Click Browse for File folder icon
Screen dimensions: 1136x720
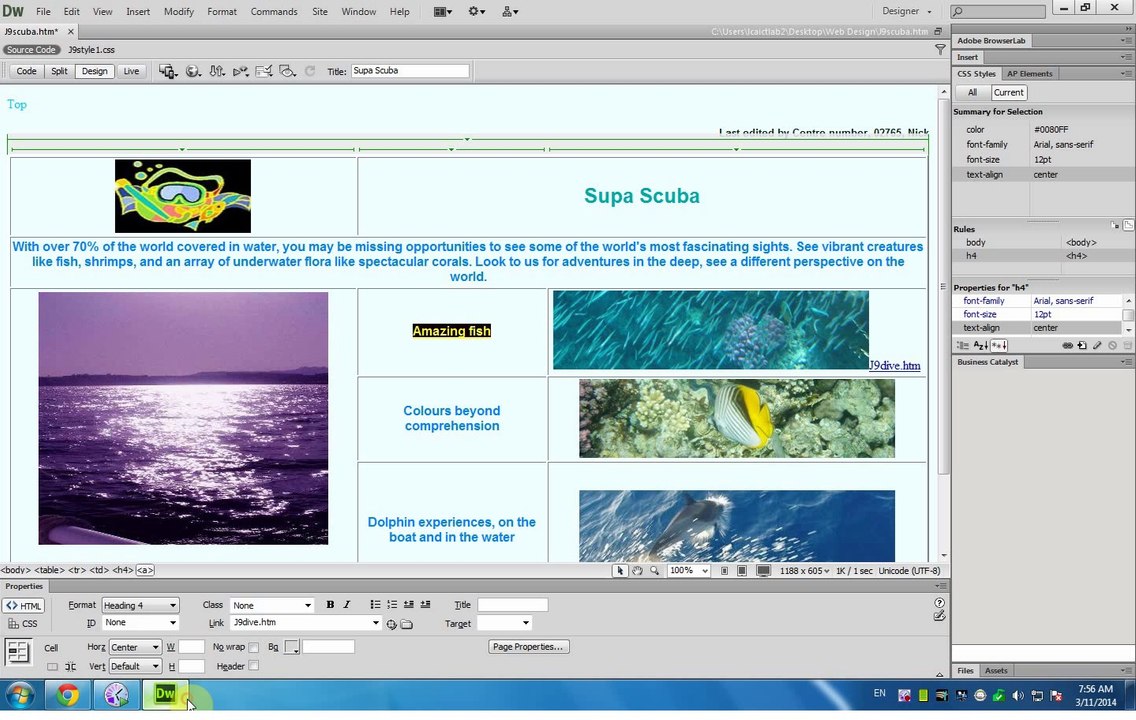click(x=406, y=624)
